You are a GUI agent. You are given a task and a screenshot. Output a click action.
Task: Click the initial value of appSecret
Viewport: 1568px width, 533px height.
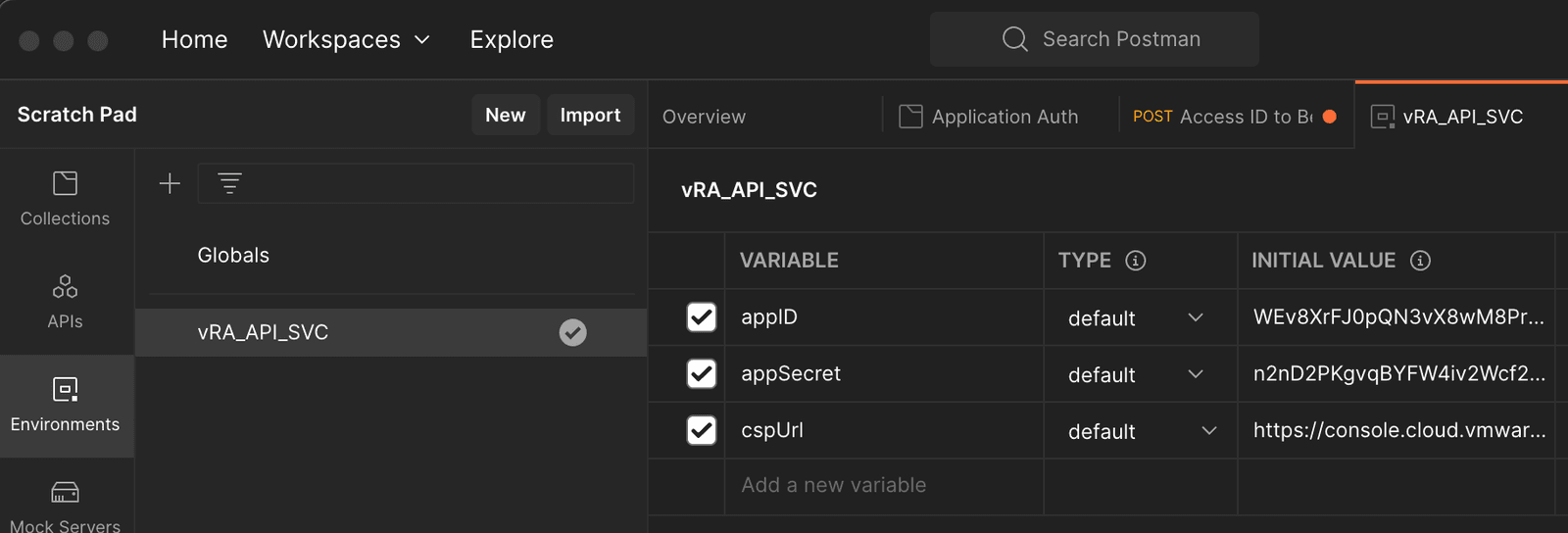pyautogui.click(x=1398, y=374)
